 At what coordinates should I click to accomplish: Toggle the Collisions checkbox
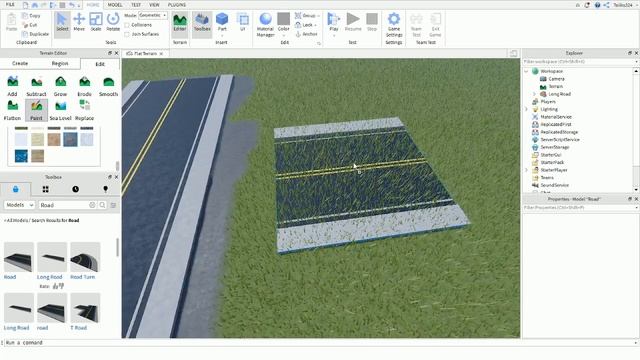[127, 25]
